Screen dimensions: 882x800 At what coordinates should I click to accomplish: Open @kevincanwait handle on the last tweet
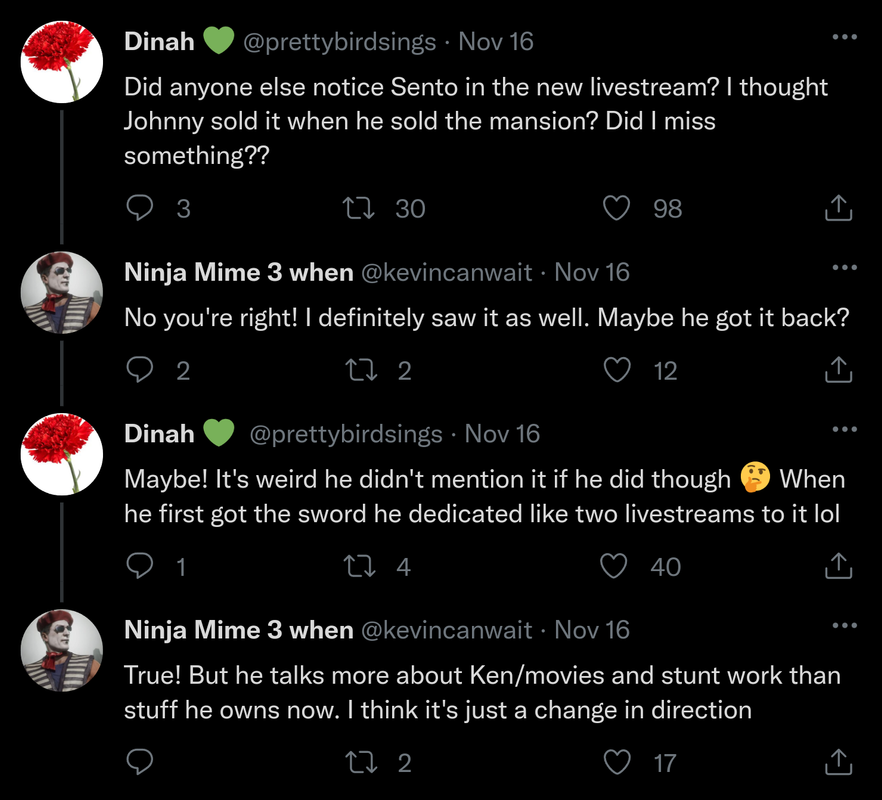point(445,630)
